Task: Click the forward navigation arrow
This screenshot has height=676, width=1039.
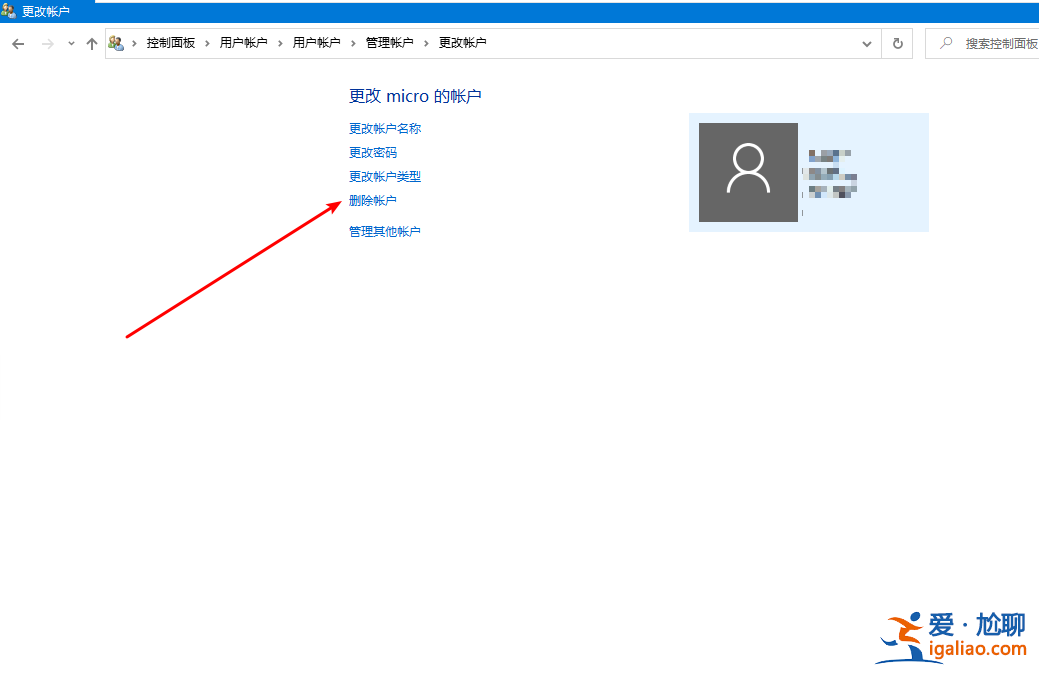Action: tap(47, 43)
